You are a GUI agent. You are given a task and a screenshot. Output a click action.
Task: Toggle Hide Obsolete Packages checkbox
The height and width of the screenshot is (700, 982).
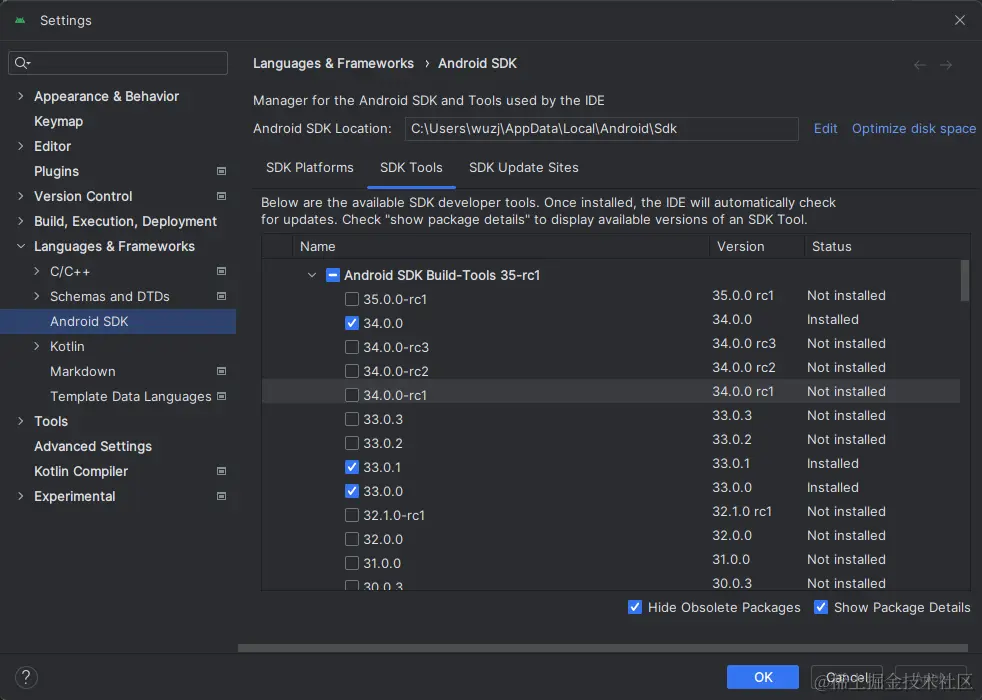(x=635, y=607)
